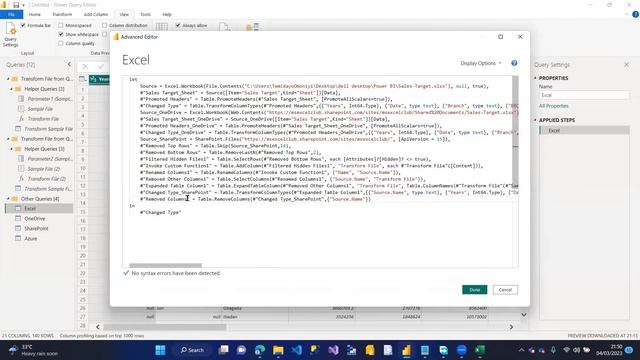Click the table corner icon in data grid
Viewport: 640px width, 360px height.
coord(82,79)
